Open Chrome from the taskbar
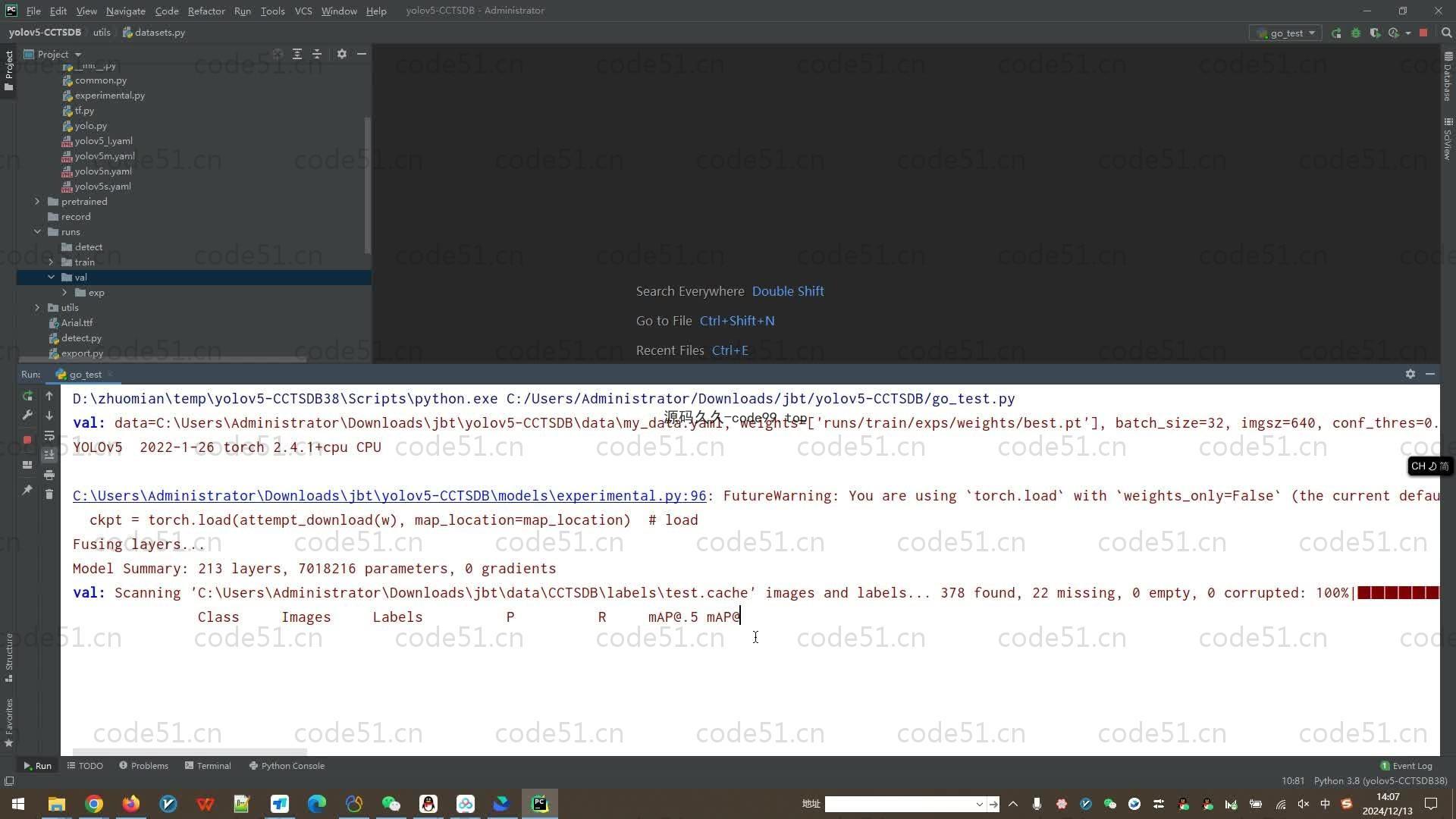 pyautogui.click(x=94, y=804)
